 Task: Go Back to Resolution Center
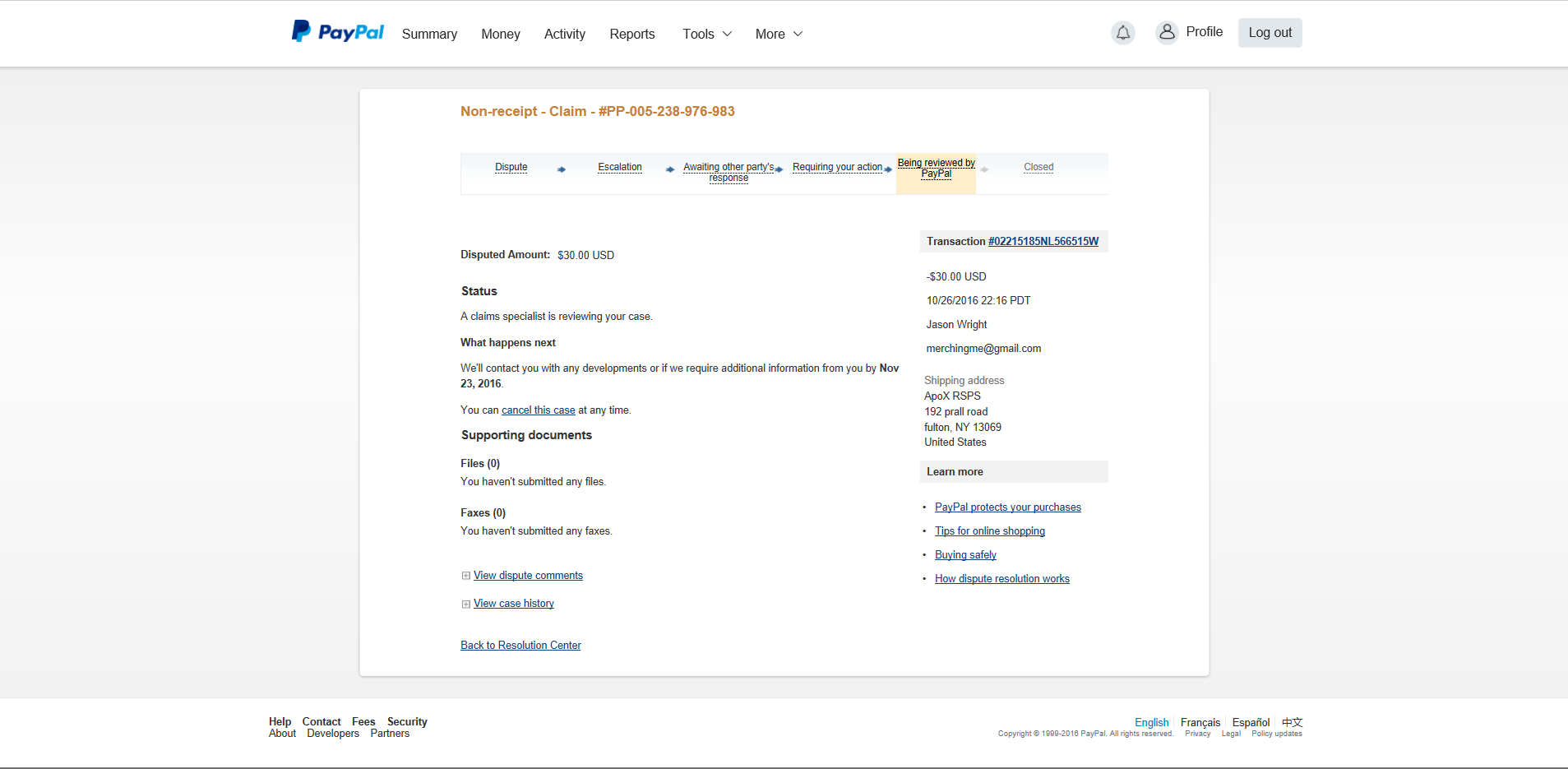[x=520, y=646]
